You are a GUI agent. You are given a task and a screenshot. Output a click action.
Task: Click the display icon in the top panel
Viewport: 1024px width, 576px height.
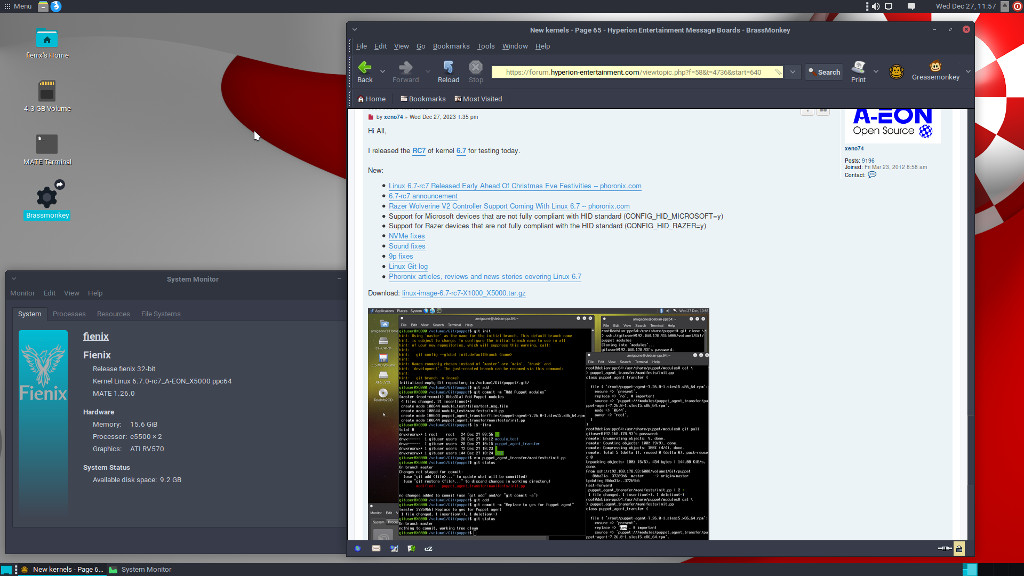click(889, 7)
